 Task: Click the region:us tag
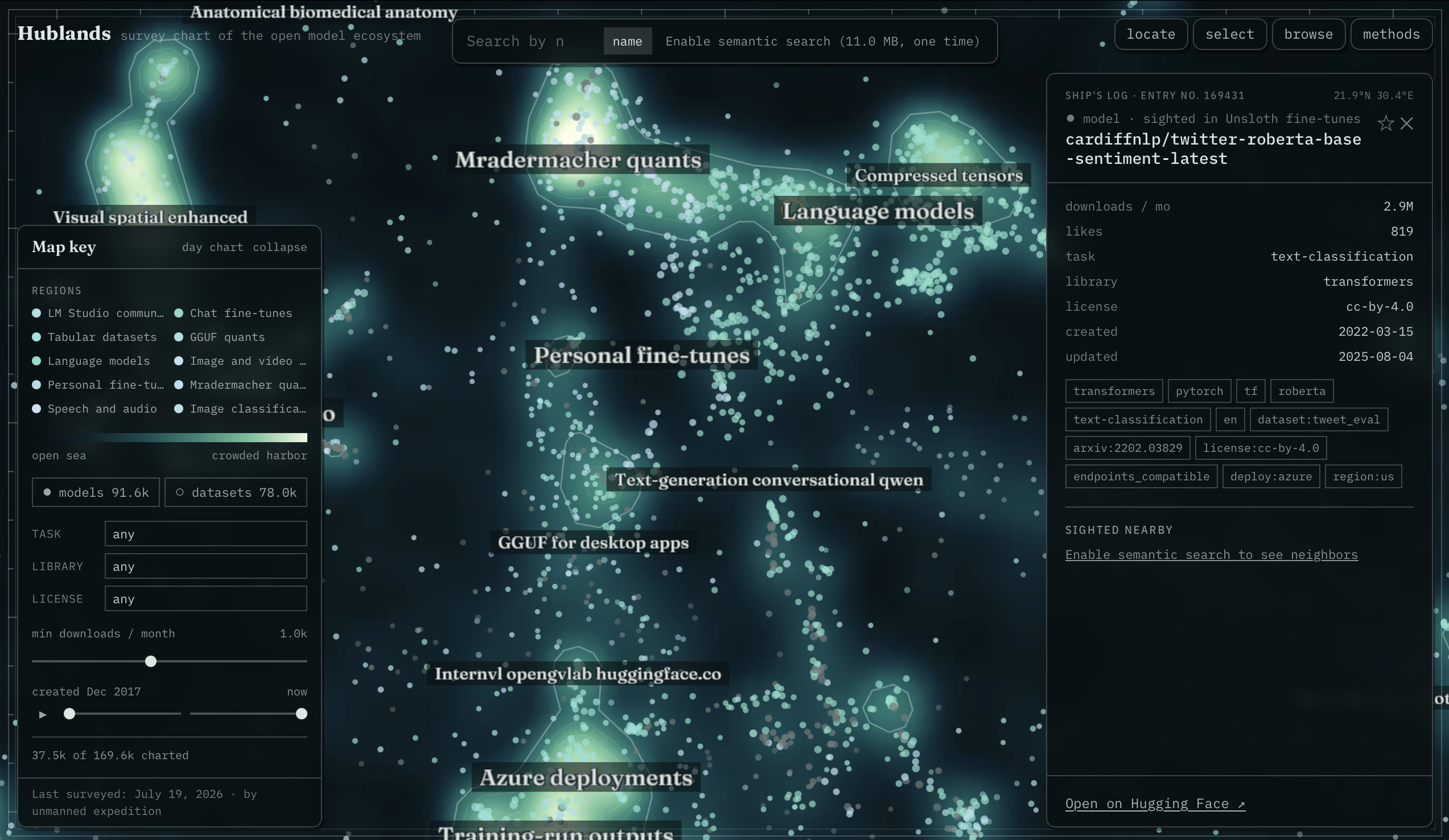coord(1363,476)
